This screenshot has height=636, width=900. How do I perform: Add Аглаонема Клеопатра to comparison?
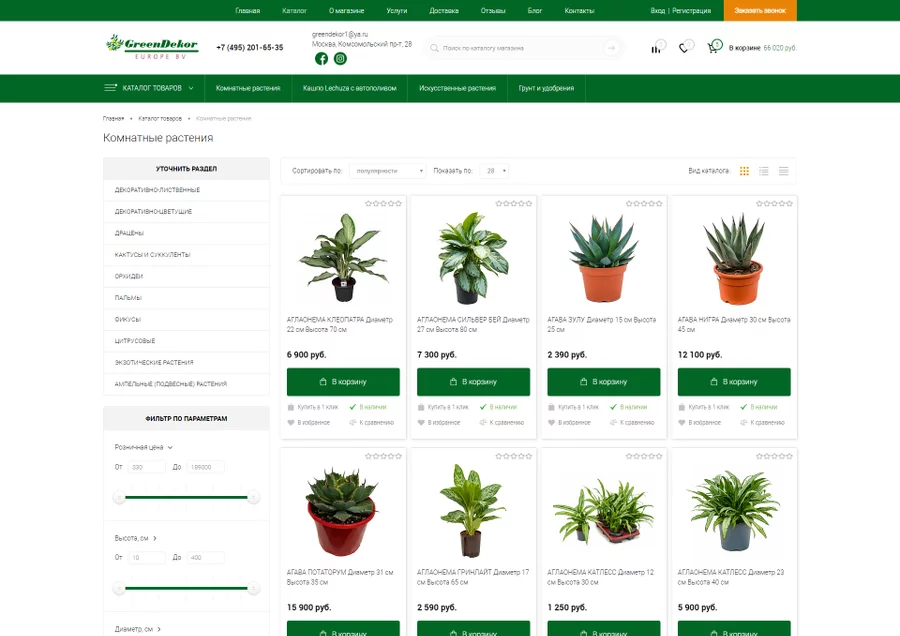coord(371,422)
